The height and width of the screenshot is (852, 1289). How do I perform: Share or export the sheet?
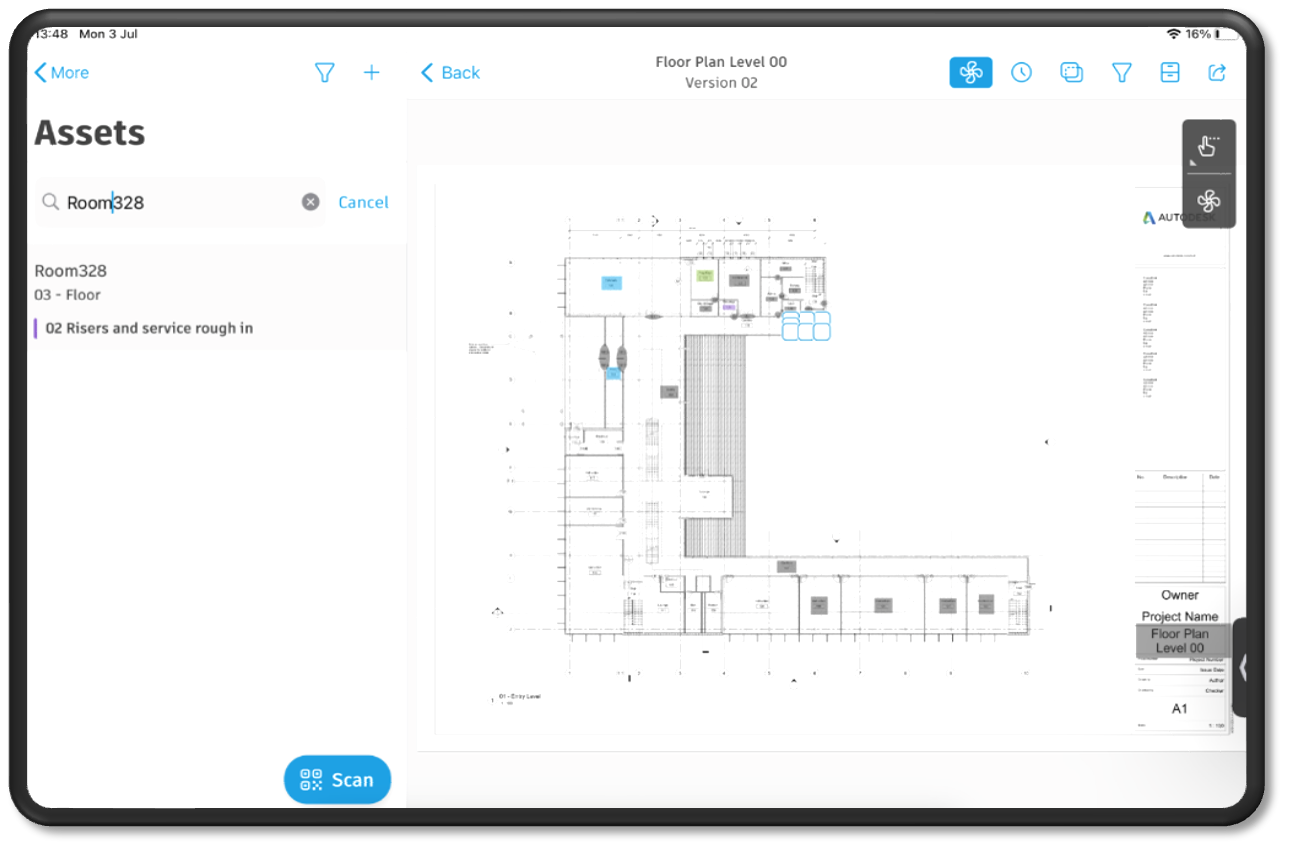(1217, 72)
